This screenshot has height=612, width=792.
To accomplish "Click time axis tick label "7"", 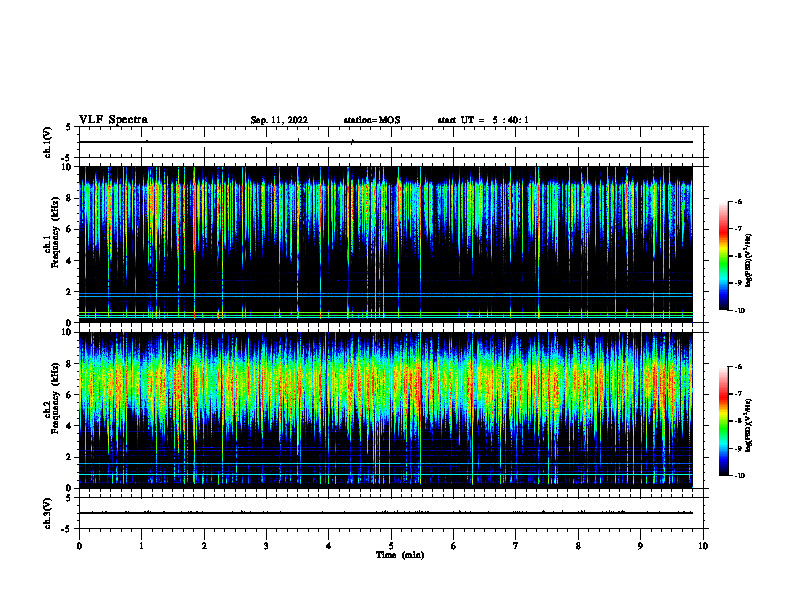I will [516, 546].
